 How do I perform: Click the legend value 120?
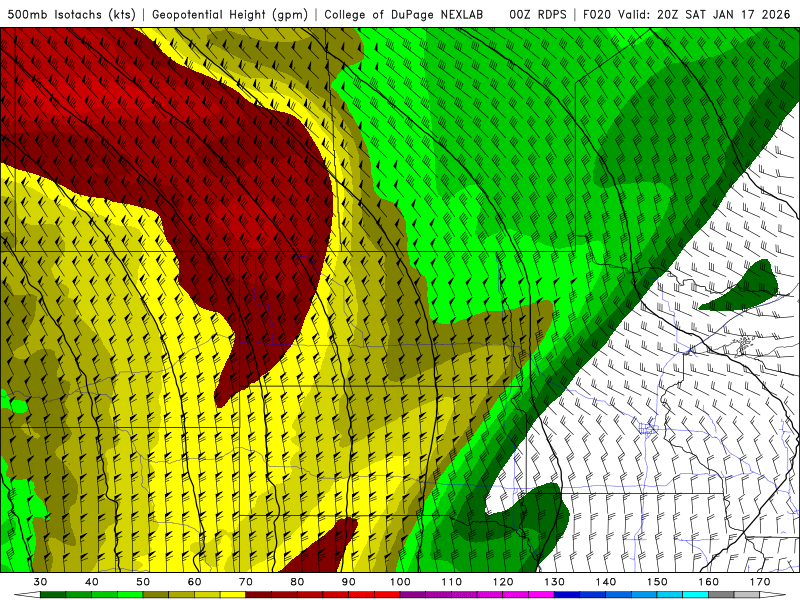503,582
